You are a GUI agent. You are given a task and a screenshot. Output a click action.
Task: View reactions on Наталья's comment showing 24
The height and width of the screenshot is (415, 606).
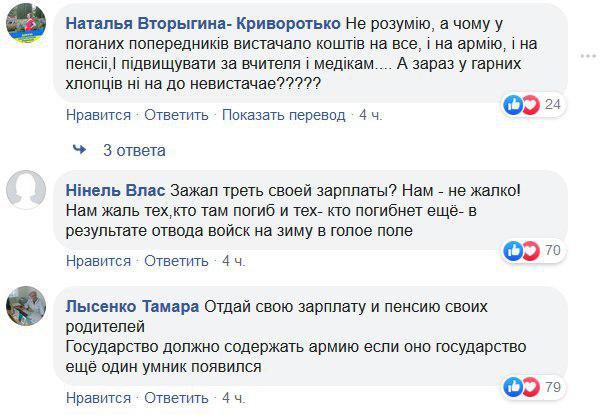click(535, 104)
